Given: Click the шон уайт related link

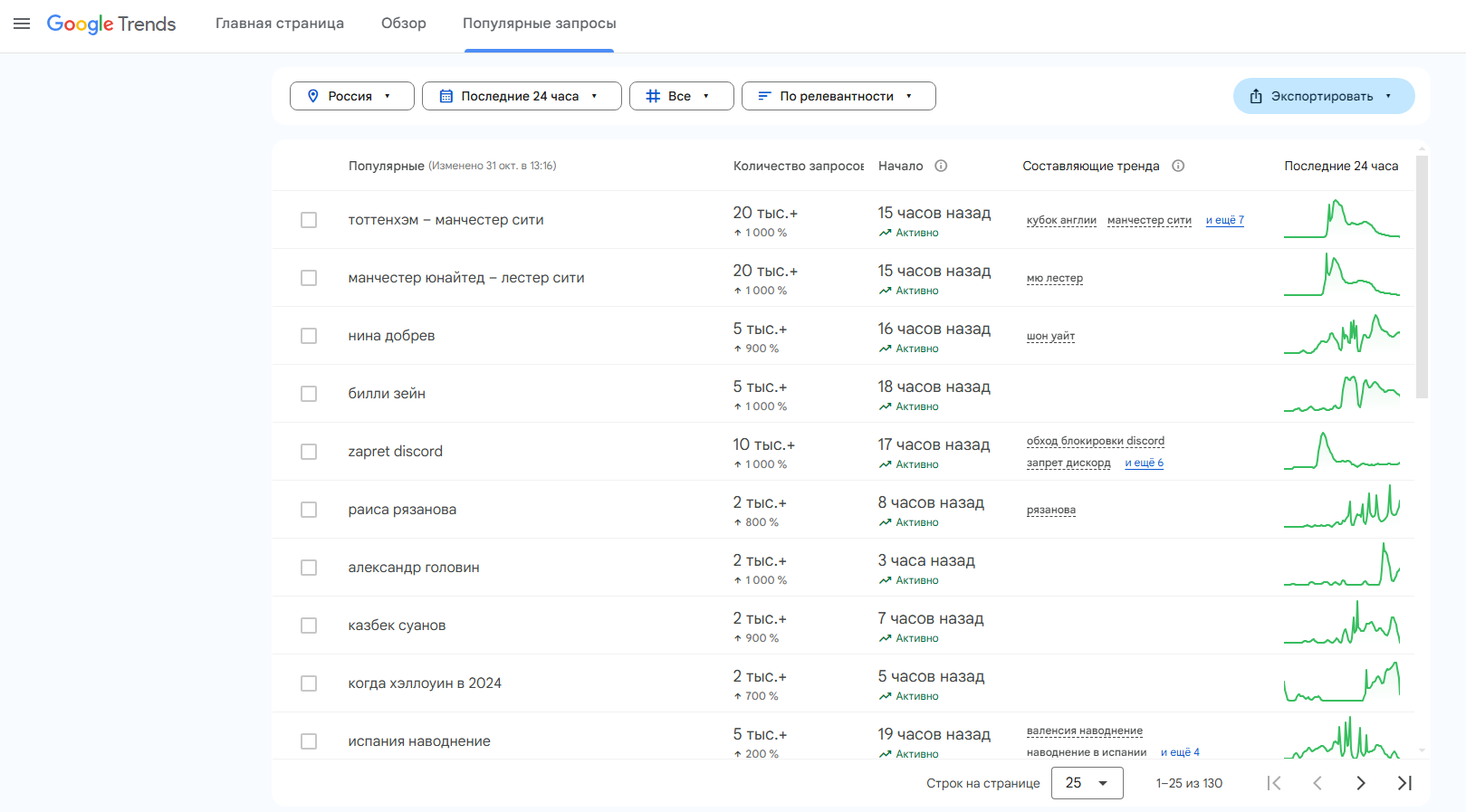Looking at the screenshot, I should (x=1050, y=336).
